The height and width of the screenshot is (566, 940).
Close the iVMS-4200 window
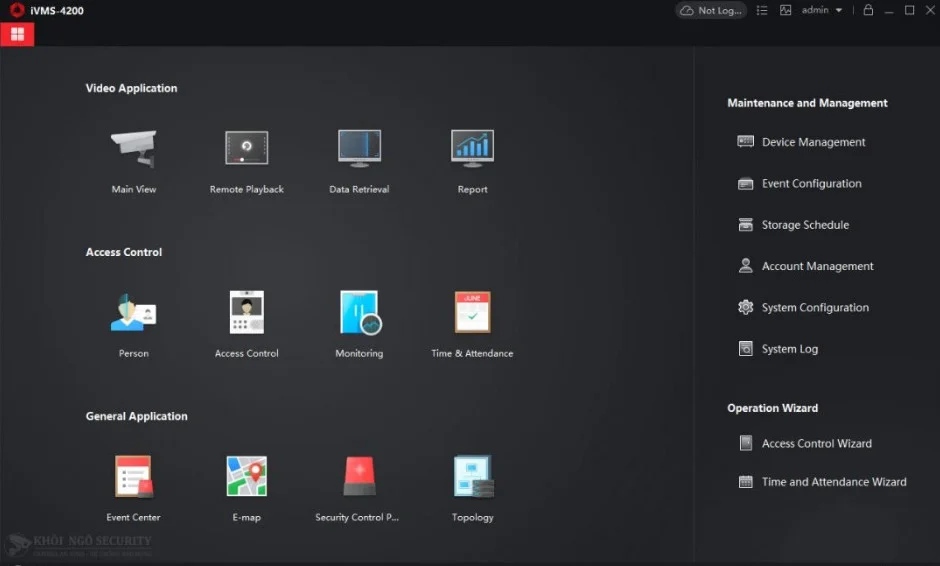tap(930, 10)
